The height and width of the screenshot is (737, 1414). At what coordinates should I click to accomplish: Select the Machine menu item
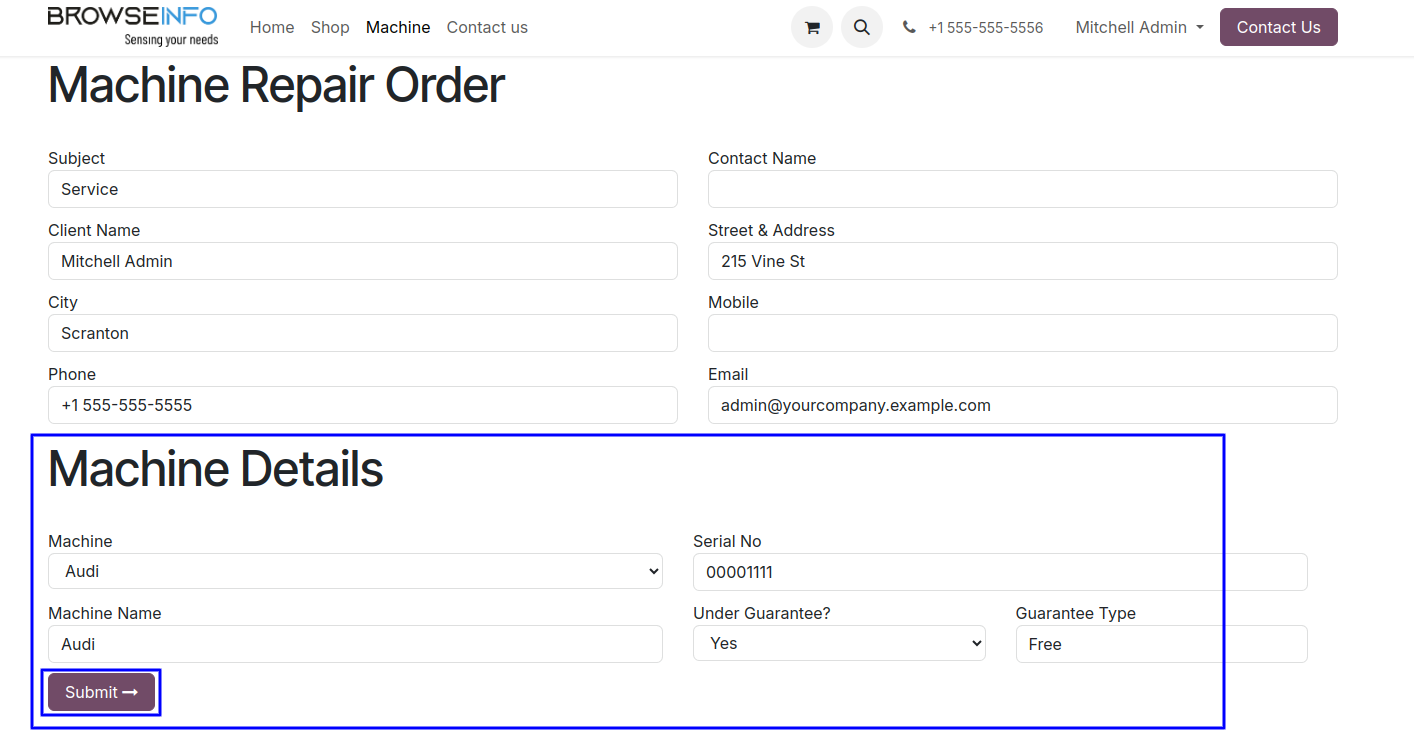coord(398,28)
